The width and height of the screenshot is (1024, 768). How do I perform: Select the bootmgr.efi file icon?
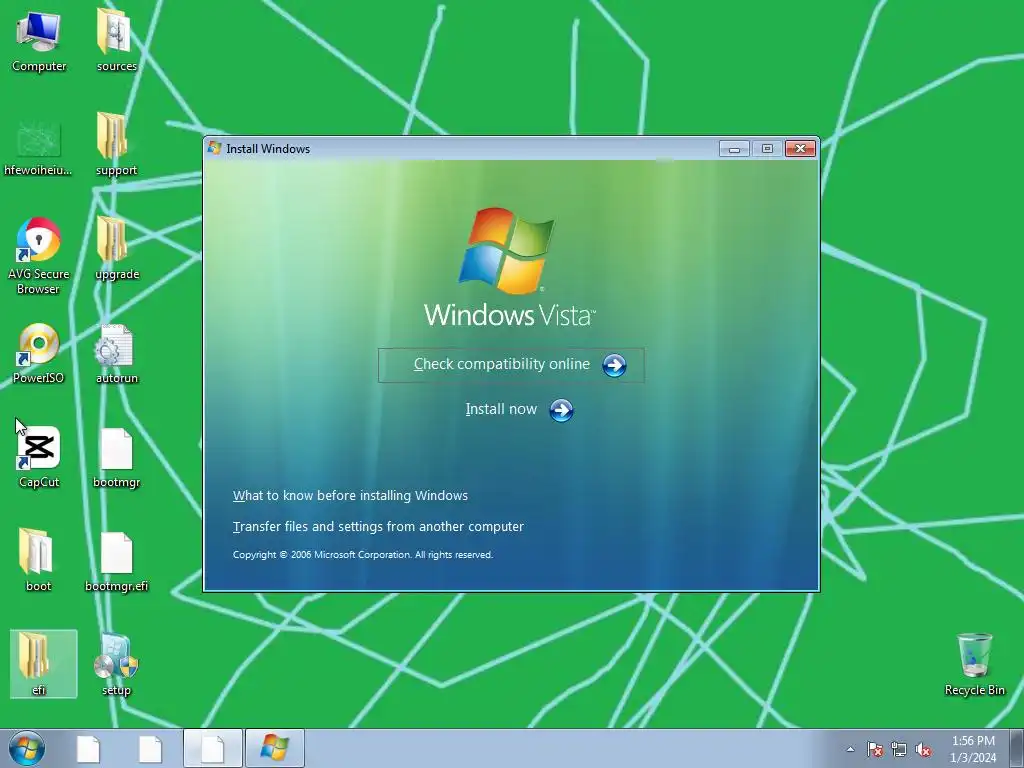click(x=116, y=562)
